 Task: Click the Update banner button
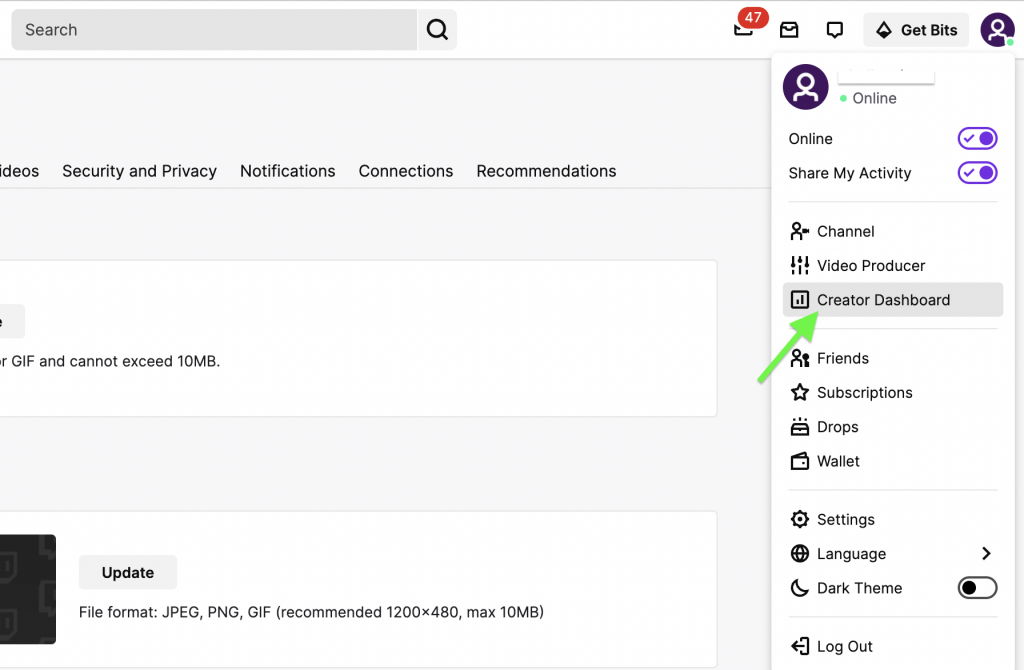tap(128, 573)
